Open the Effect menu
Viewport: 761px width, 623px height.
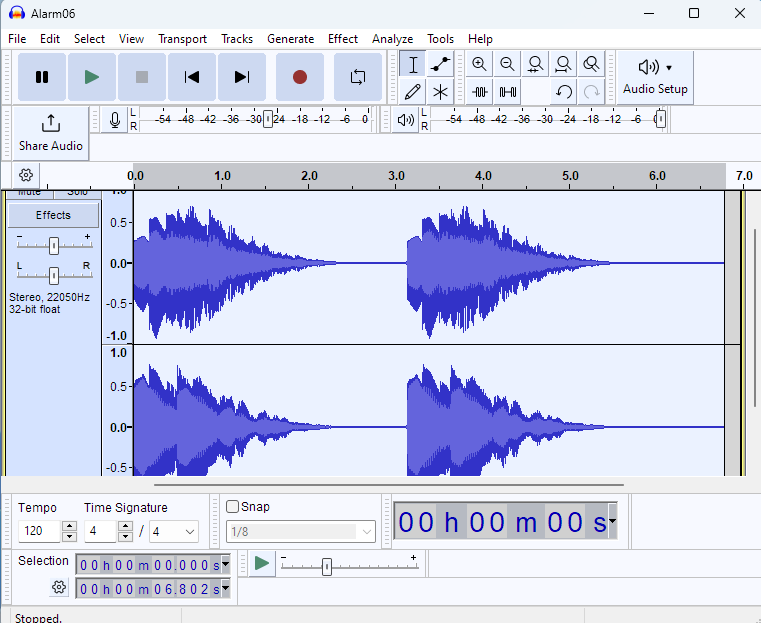[342, 39]
